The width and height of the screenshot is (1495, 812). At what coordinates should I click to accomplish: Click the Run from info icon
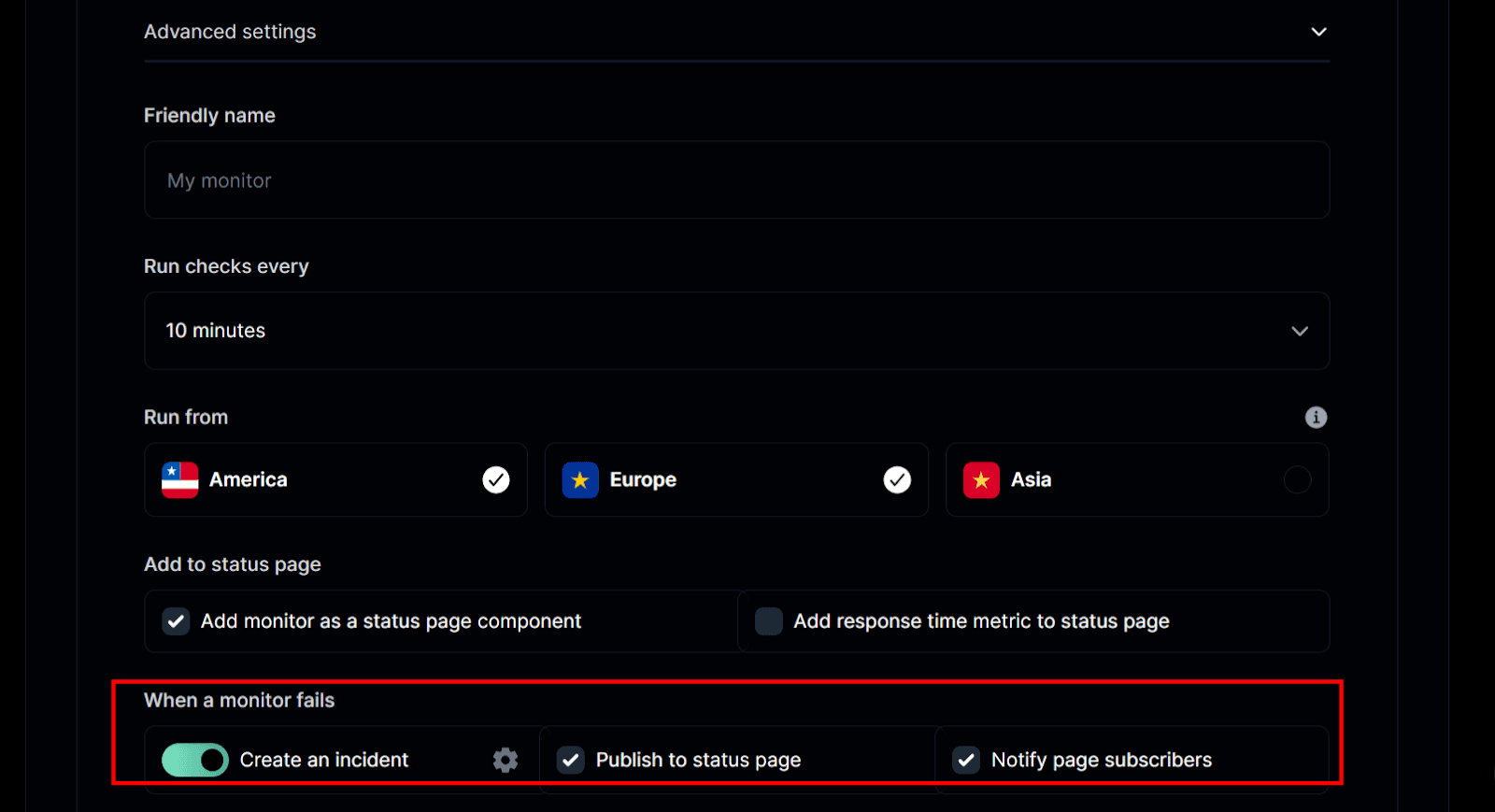click(x=1316, y=418)
